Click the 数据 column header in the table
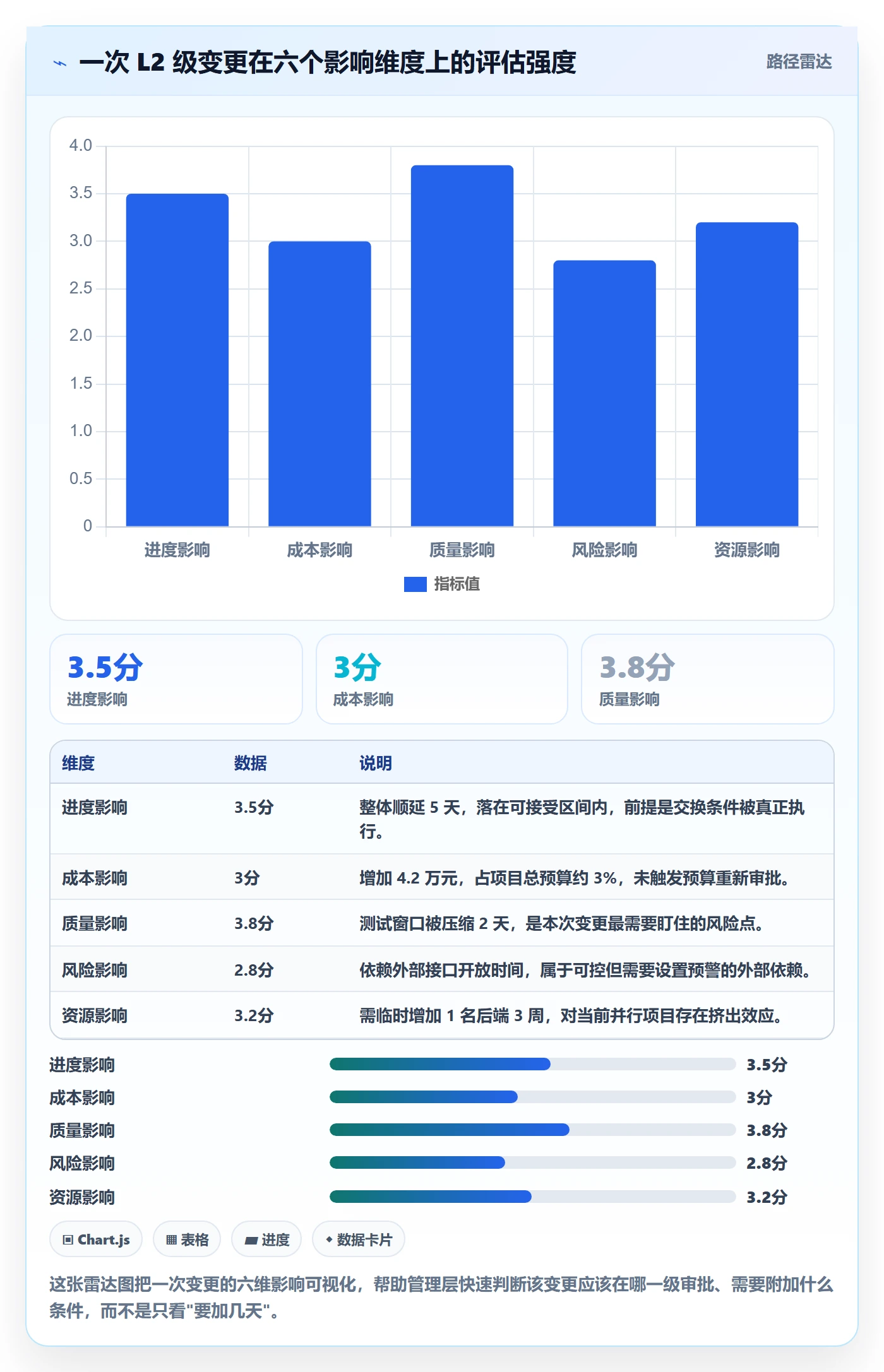Viewport: 884px width, 1372px height. pyautogui.click(x=251, y=763)
